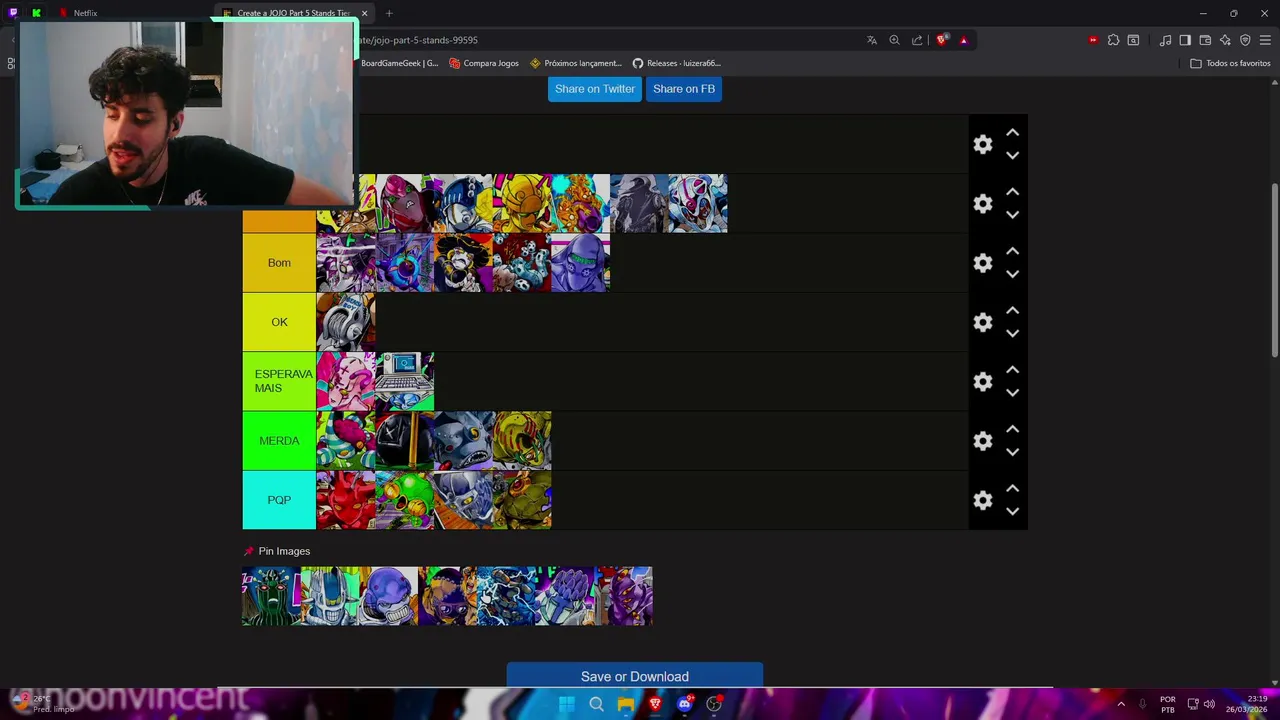Open the music note playlist icon
The width and height of the screenshot is (1280, 720).
(1165, 40)
